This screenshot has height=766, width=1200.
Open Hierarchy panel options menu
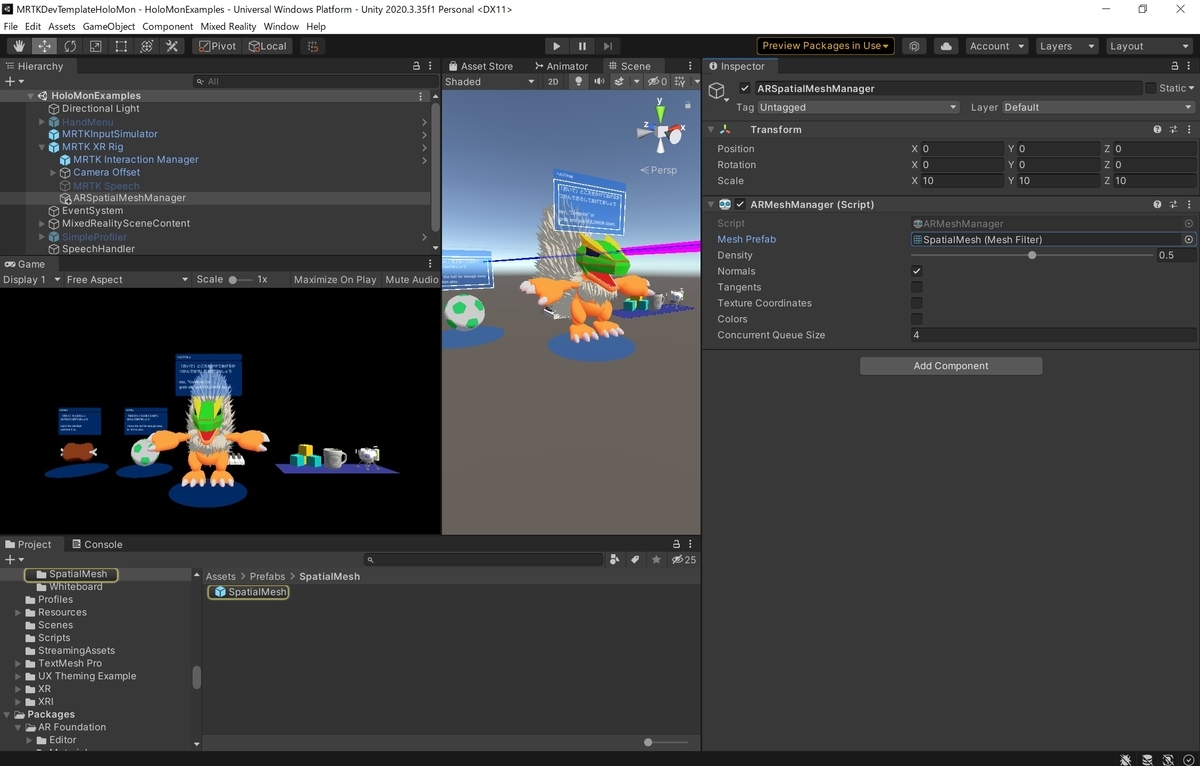coord(431,66)
